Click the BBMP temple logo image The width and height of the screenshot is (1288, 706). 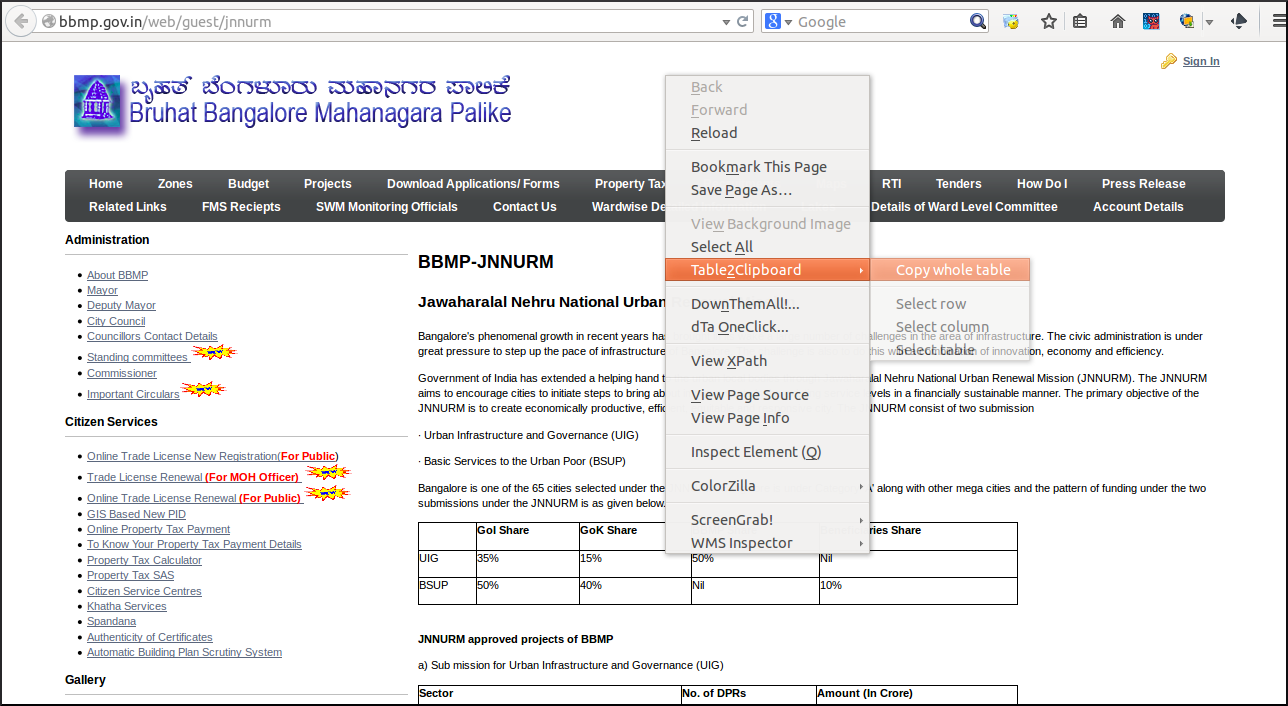click(97, 101)
